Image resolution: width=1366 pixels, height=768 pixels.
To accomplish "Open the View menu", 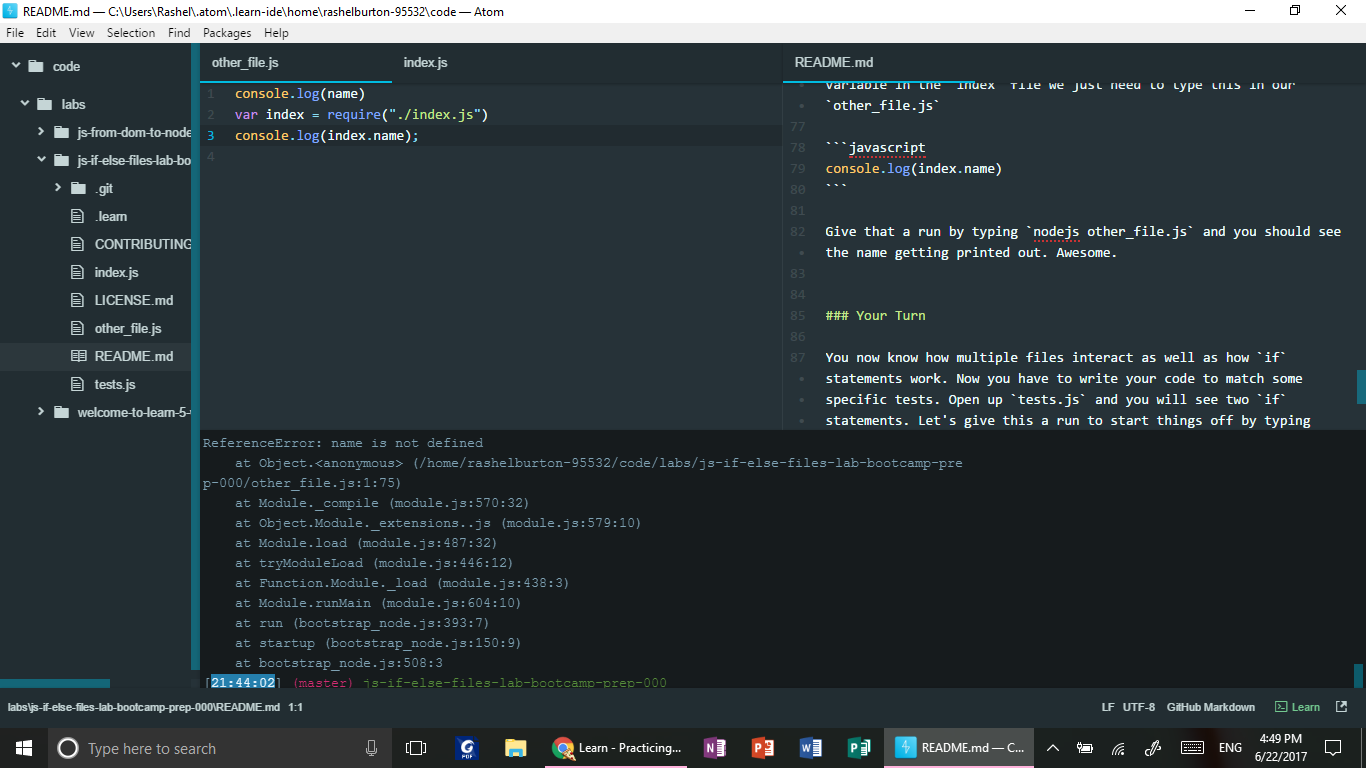I will pyautogui.click(x=82, y=33).
